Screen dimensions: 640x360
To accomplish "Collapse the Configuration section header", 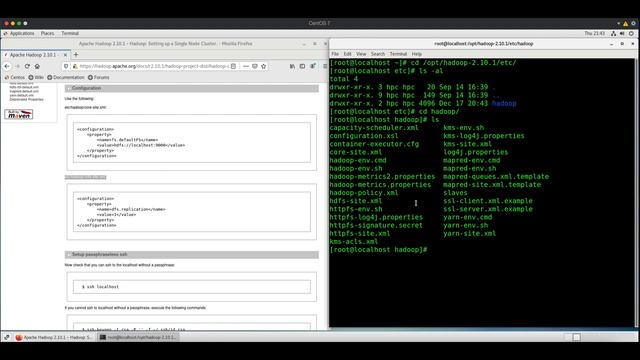I will [x=191, y=88].
